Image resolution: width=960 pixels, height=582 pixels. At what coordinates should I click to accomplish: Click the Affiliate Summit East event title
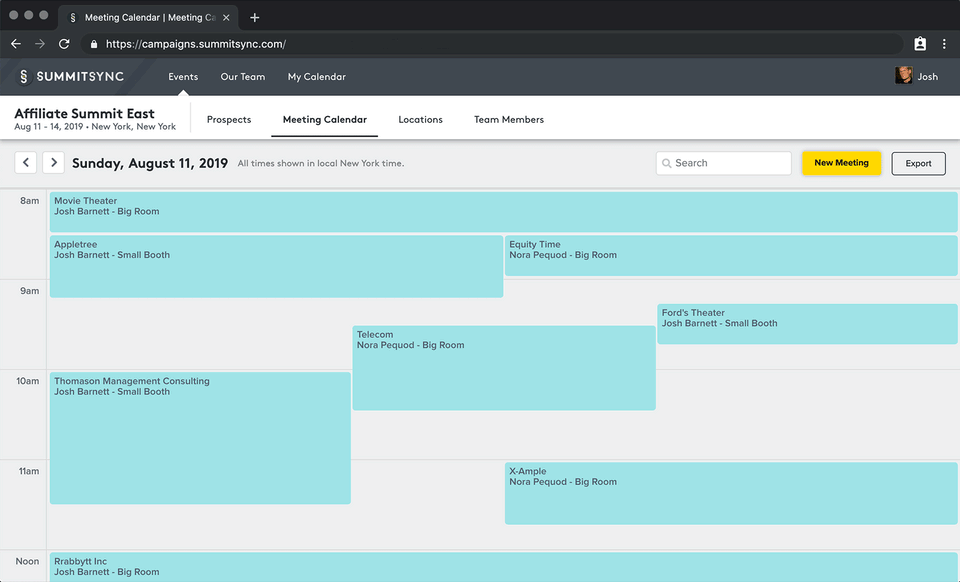84,113
